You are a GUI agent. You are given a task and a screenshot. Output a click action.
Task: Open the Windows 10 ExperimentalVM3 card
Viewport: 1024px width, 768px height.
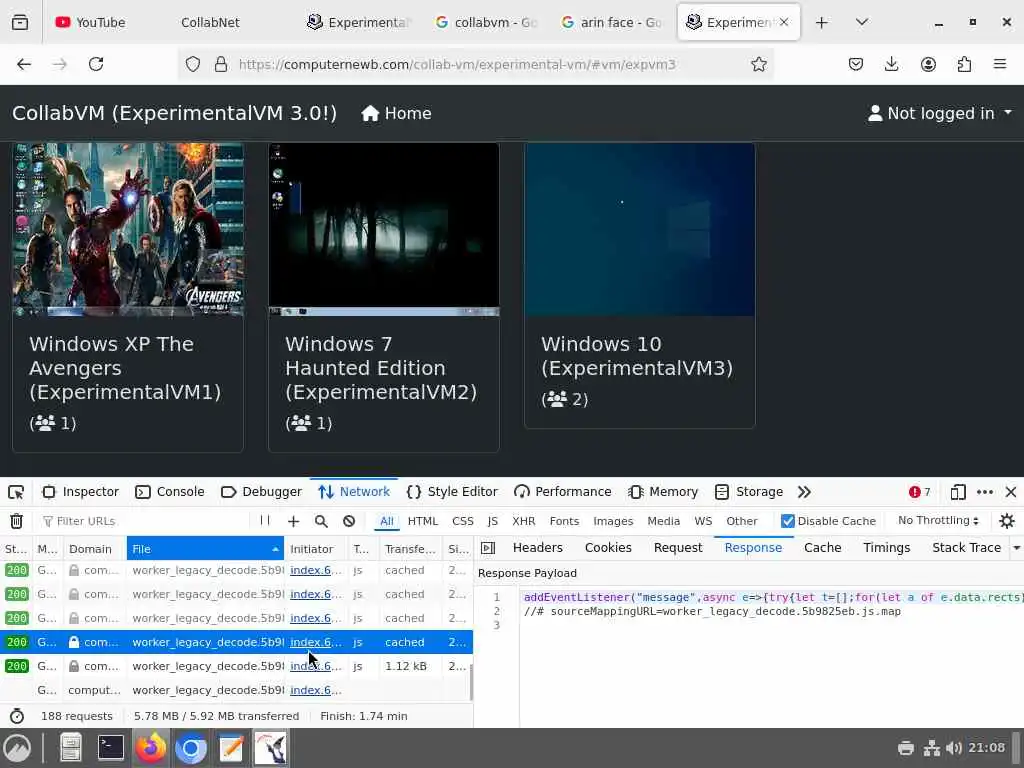(x=640, y=285)
